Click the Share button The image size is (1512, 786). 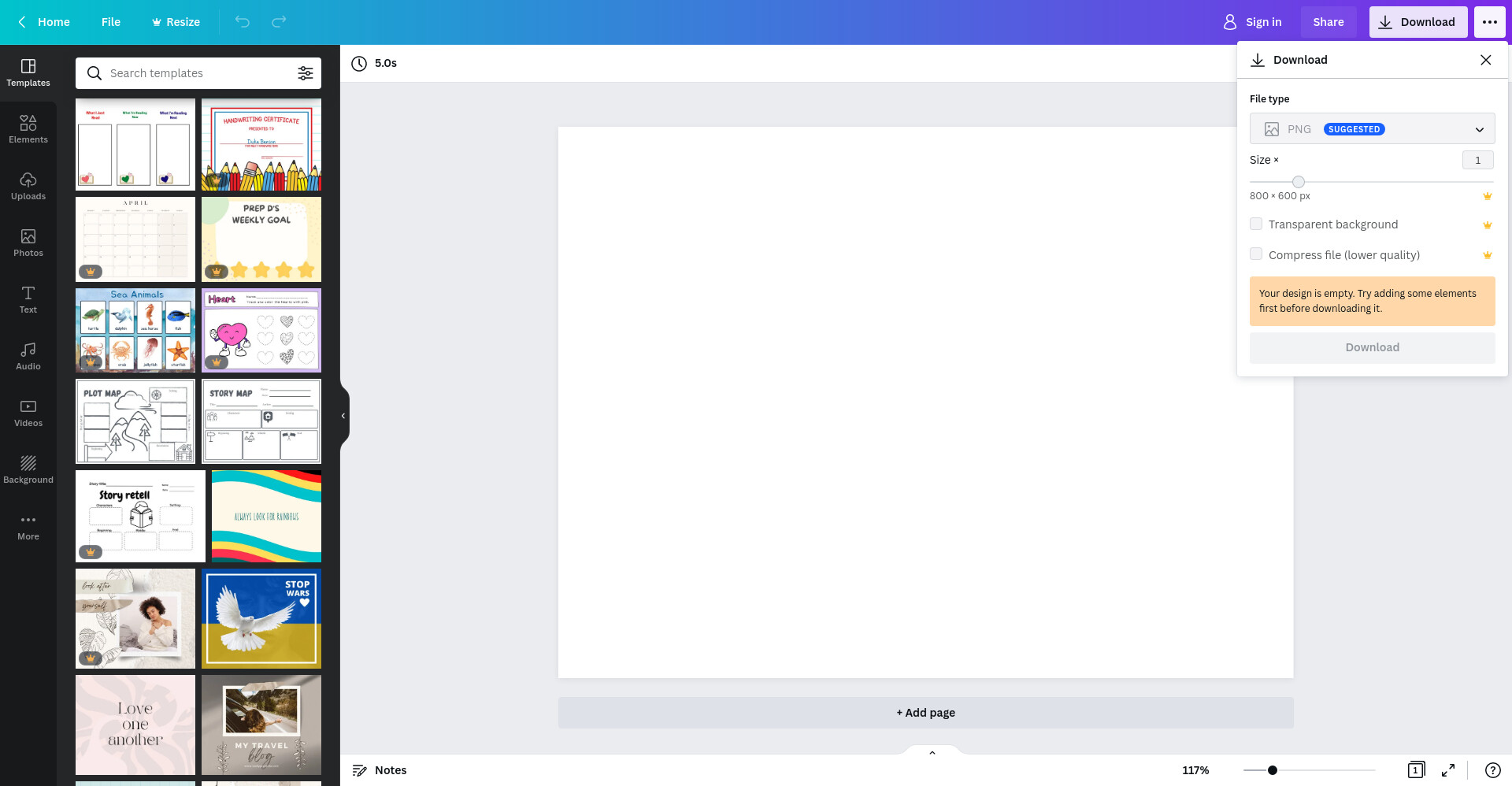(x=1329, y=22)
